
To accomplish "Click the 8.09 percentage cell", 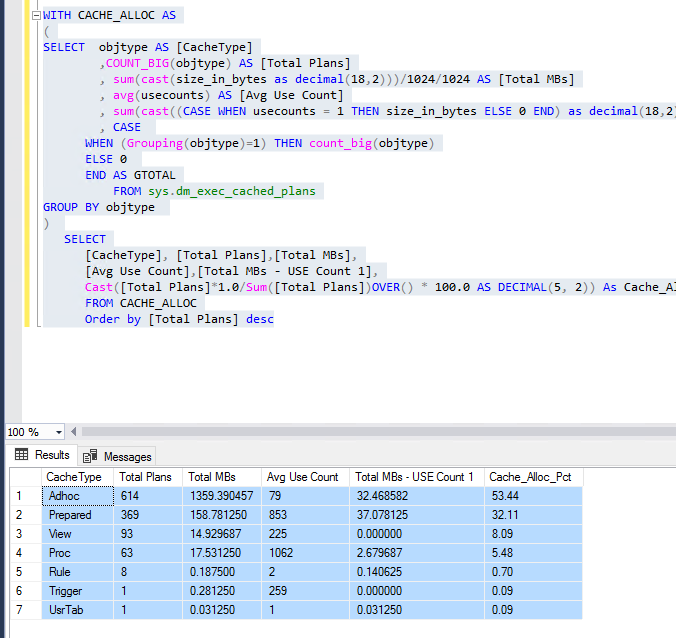I will 534,534.
